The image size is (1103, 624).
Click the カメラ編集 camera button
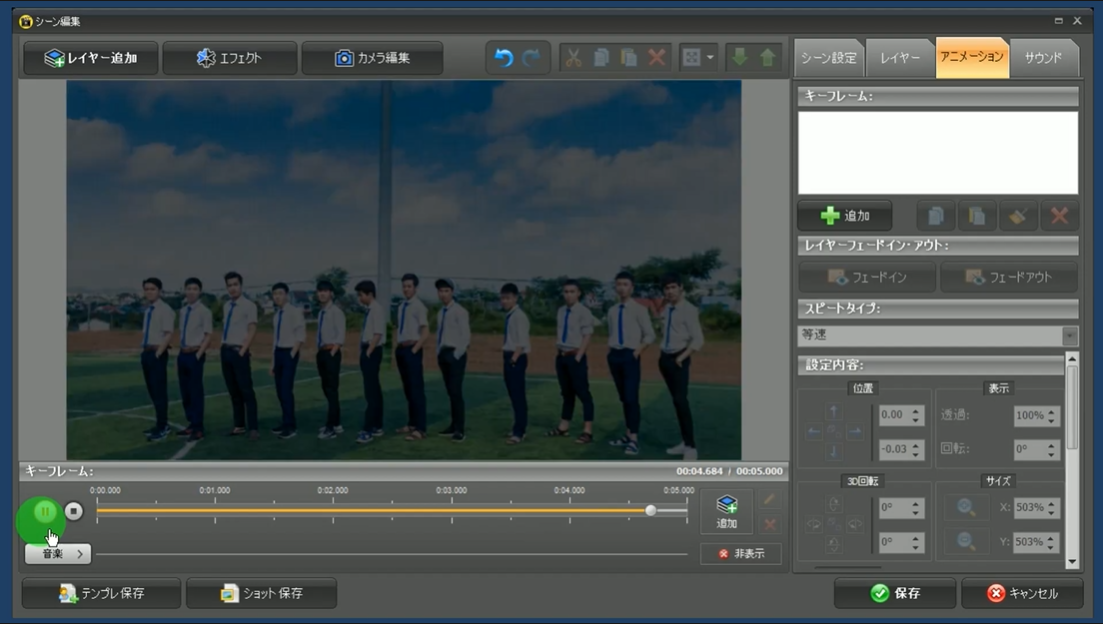tap(372, 58)
